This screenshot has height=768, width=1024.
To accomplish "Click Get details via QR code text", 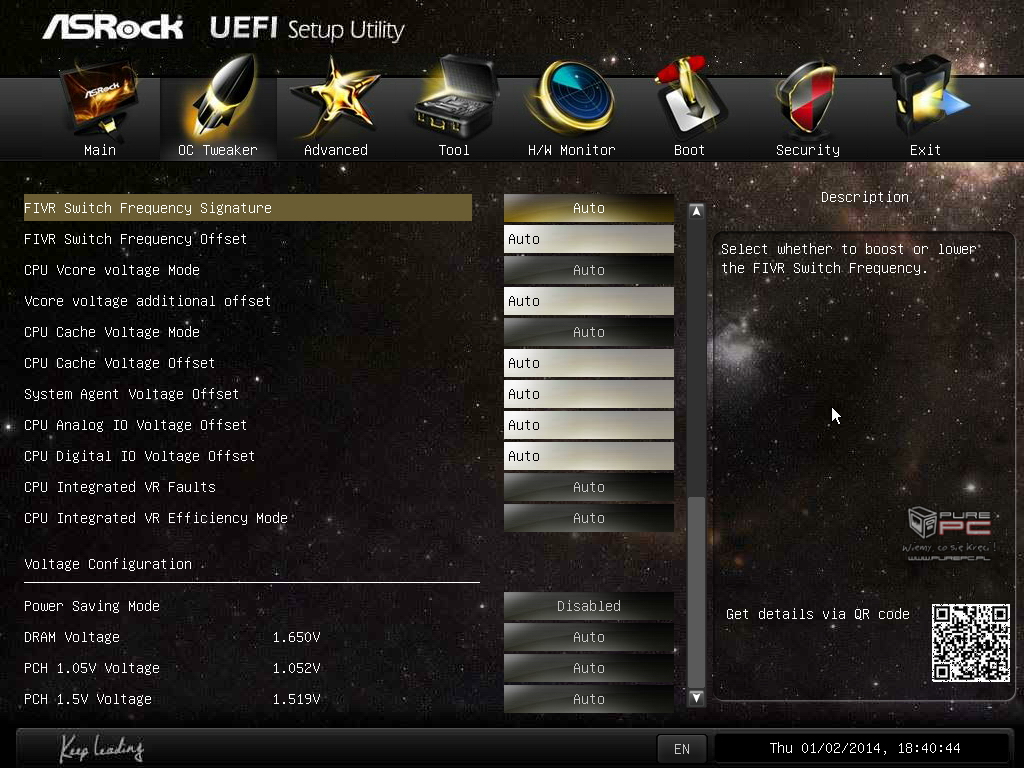I will 818,614.
